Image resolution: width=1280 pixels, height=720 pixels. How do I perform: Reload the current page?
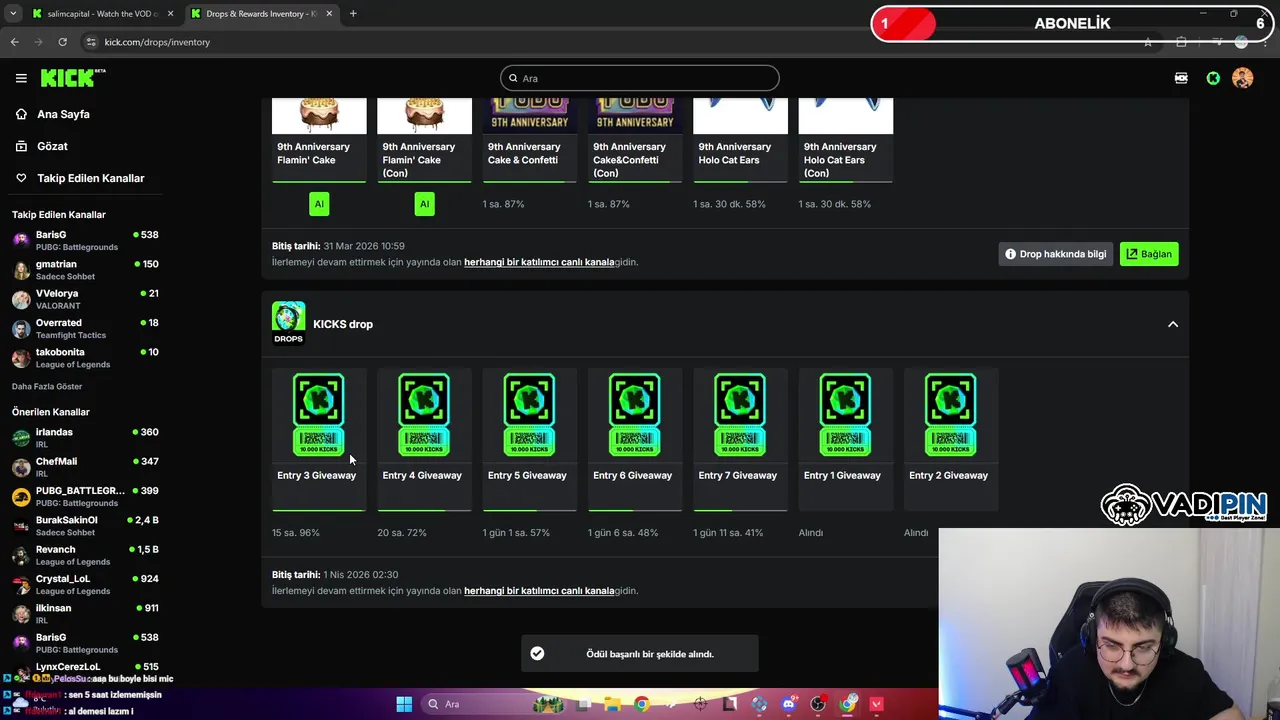click(62, 42)
